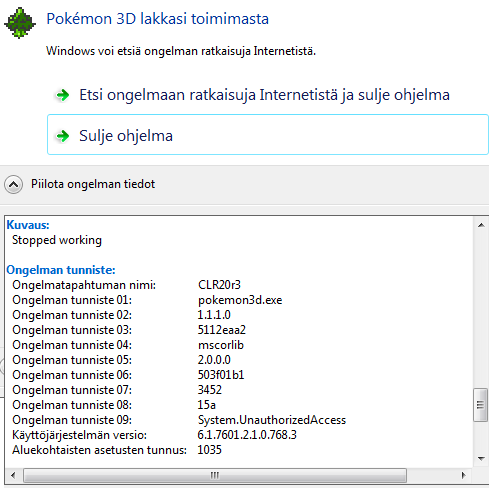
Task: Click the Aluekohtaisten asetusten tunnus: label
Action: pyautogui.click(x=99, y=450)
